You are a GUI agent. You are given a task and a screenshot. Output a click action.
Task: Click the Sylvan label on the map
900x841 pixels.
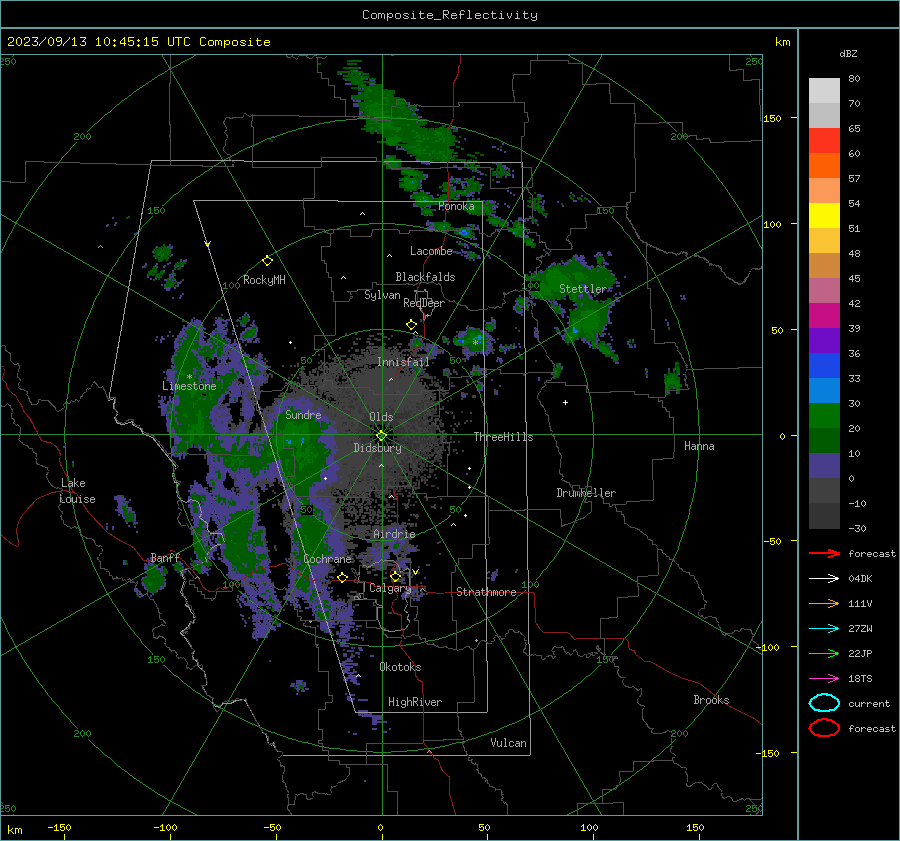click(x=382, y=295)
